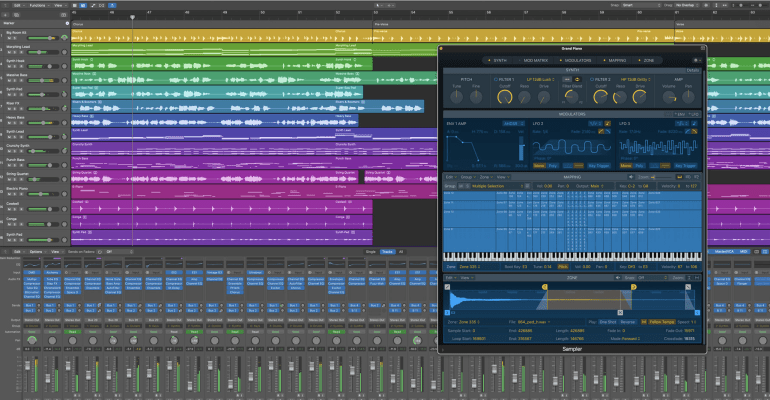Screen dimensions: 770x400
Task: Click Flex show/hide icon in Tracks toolbar
Action: click(x=101, y=5)
